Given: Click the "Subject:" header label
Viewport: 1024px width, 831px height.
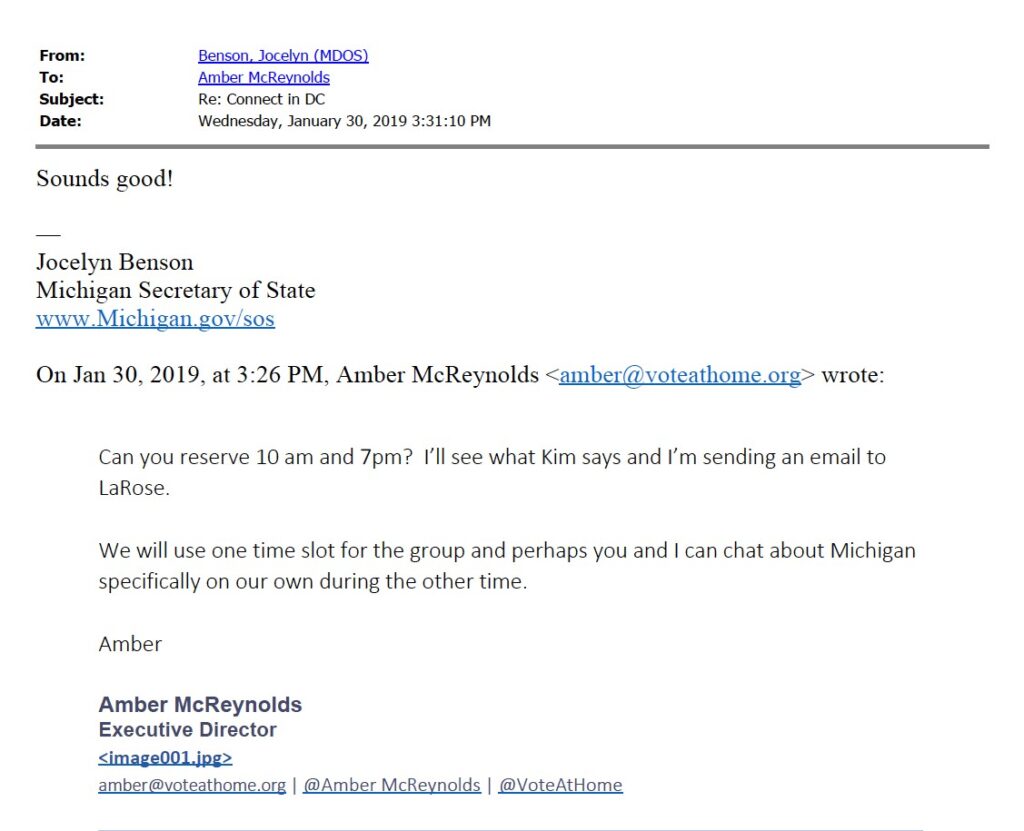Looking at the screenshot, I should [71, 100].
